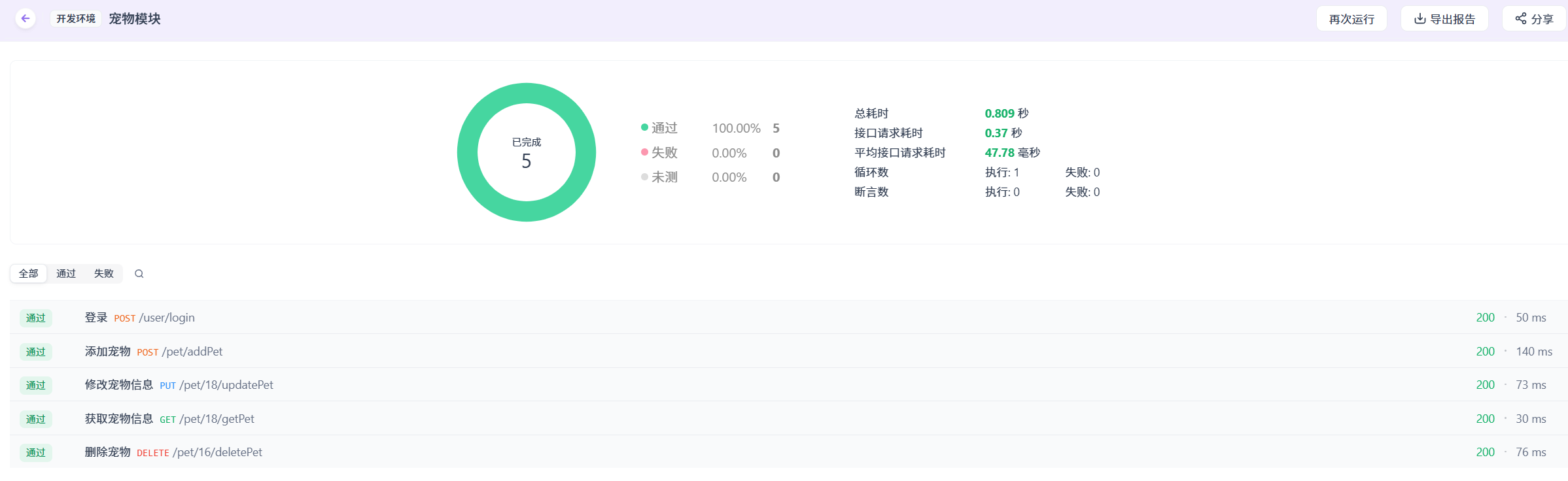Click the green 通过 legend dot
This screenshot has width=1568, height=481.
[x=644, y=127]
